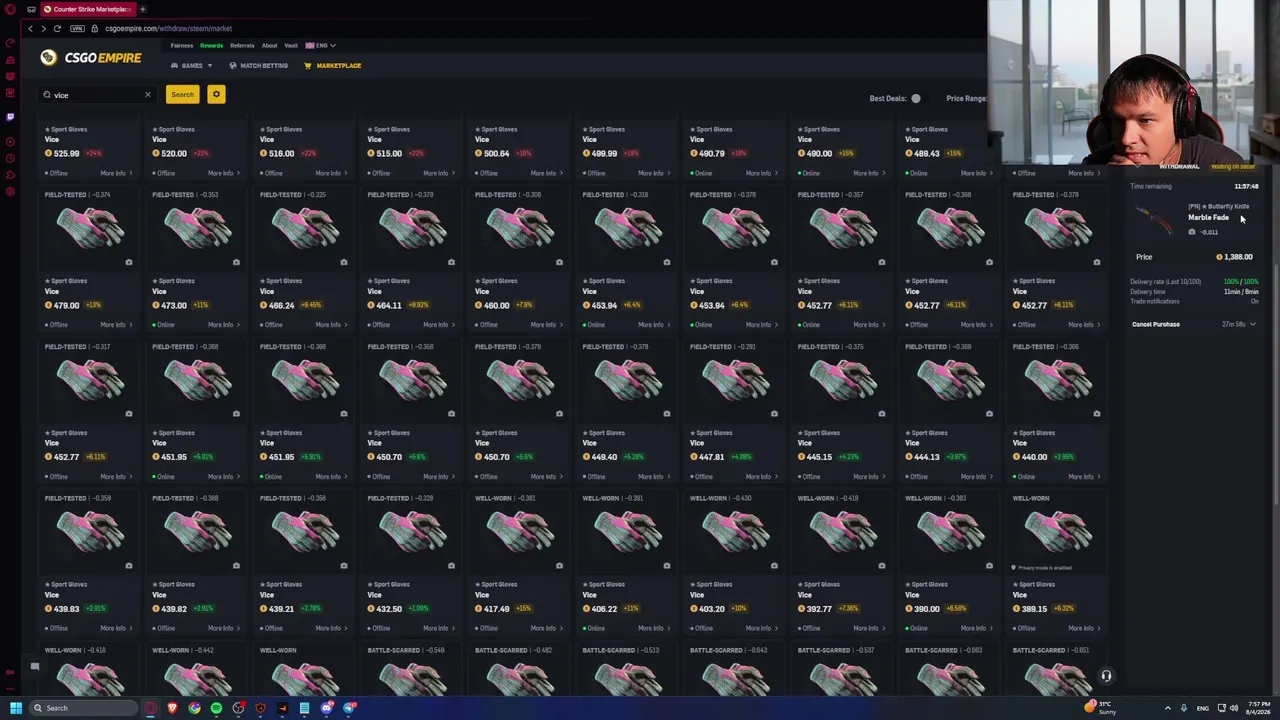Open the chat bubble icon at bottom left

(34, 667)
